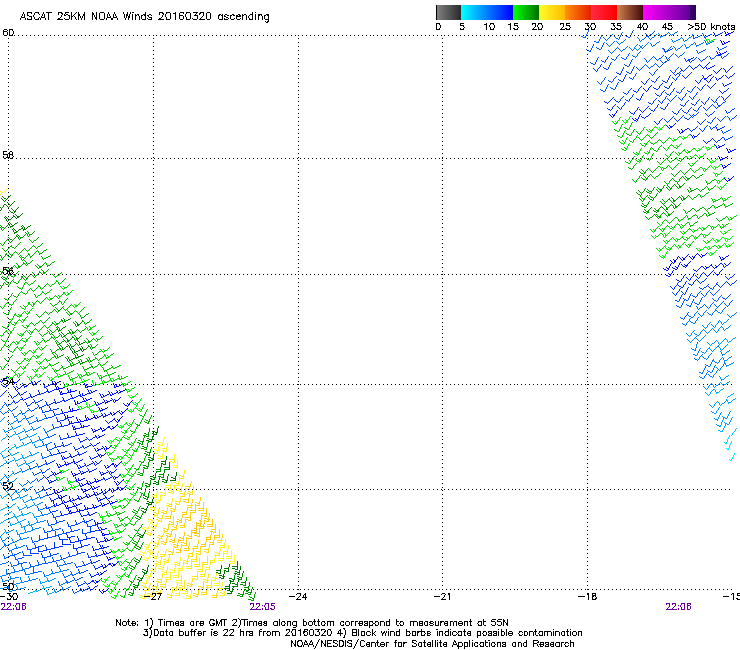Click the purple time label 22:05
This screenshot has width=740, height=650.
262,607
